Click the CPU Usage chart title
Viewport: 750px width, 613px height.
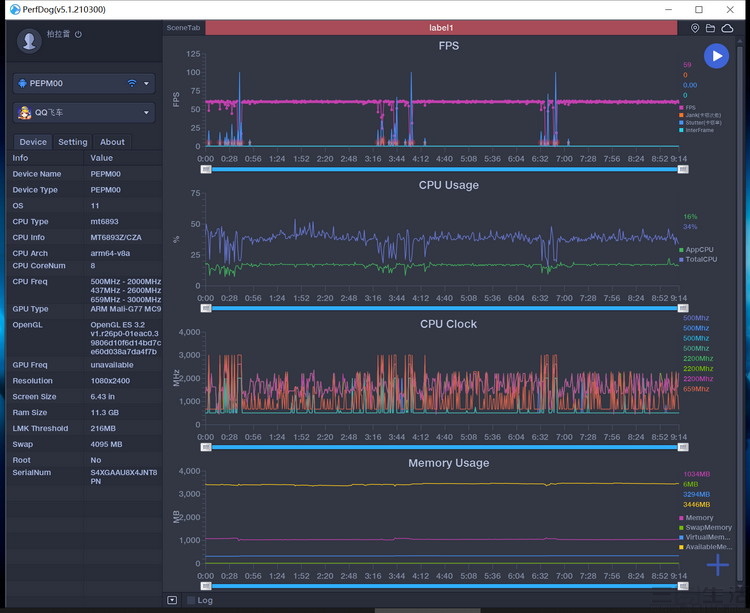[x=449, y=185]
